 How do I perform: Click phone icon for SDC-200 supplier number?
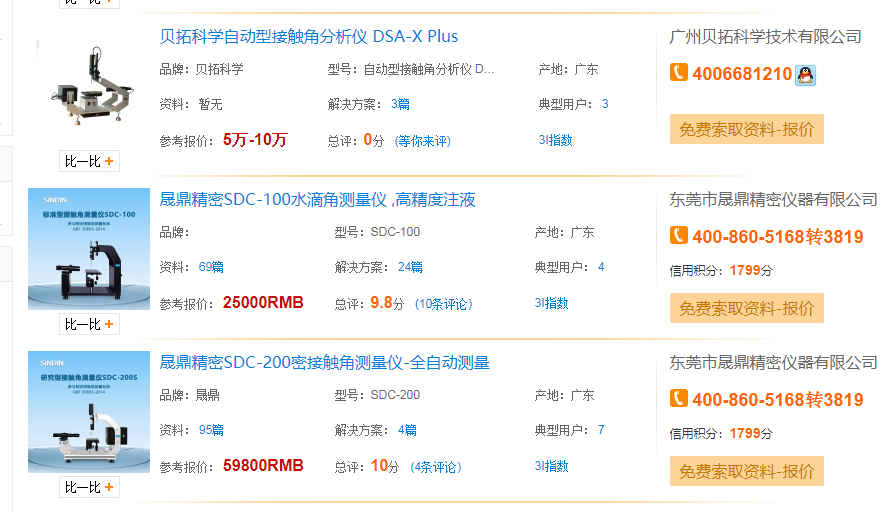(679, 398)
